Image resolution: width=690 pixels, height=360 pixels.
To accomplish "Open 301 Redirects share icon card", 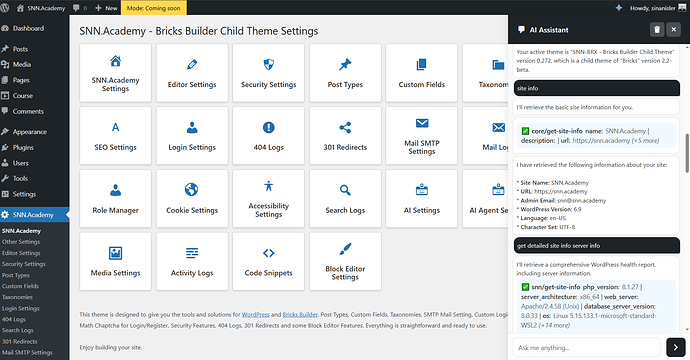I will [x=345, y=136].
